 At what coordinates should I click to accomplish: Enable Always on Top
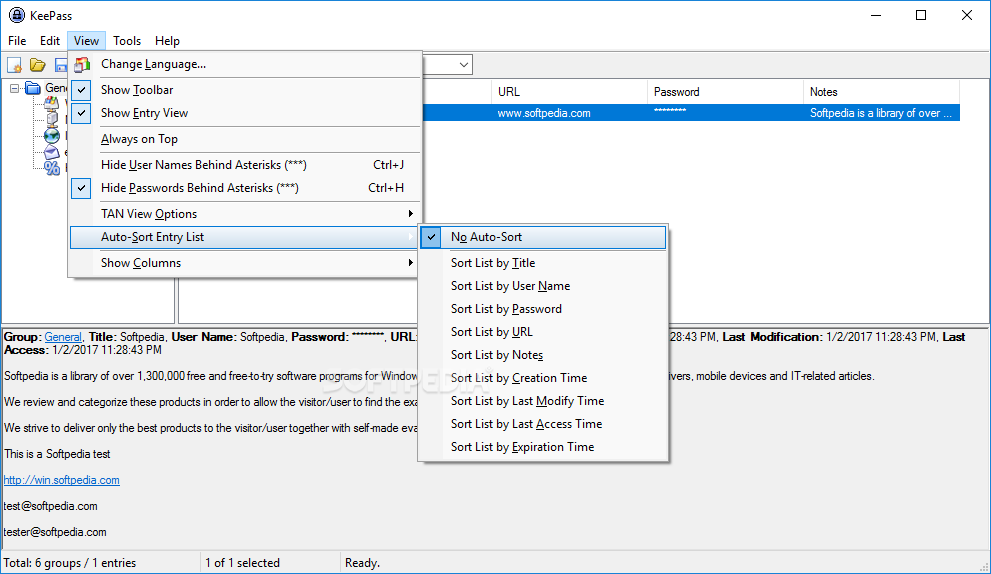245,139
